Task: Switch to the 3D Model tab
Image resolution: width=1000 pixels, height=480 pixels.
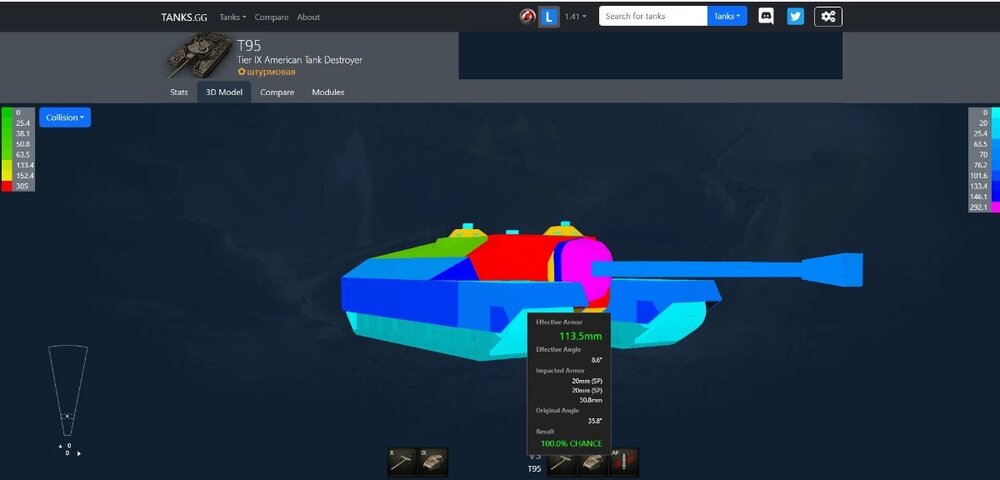Action: click(224, 92)
